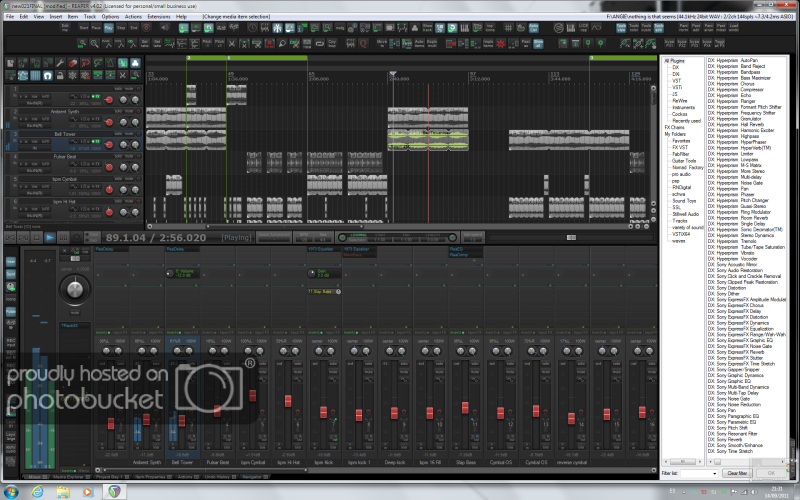Open the Extensions menu

158,17
